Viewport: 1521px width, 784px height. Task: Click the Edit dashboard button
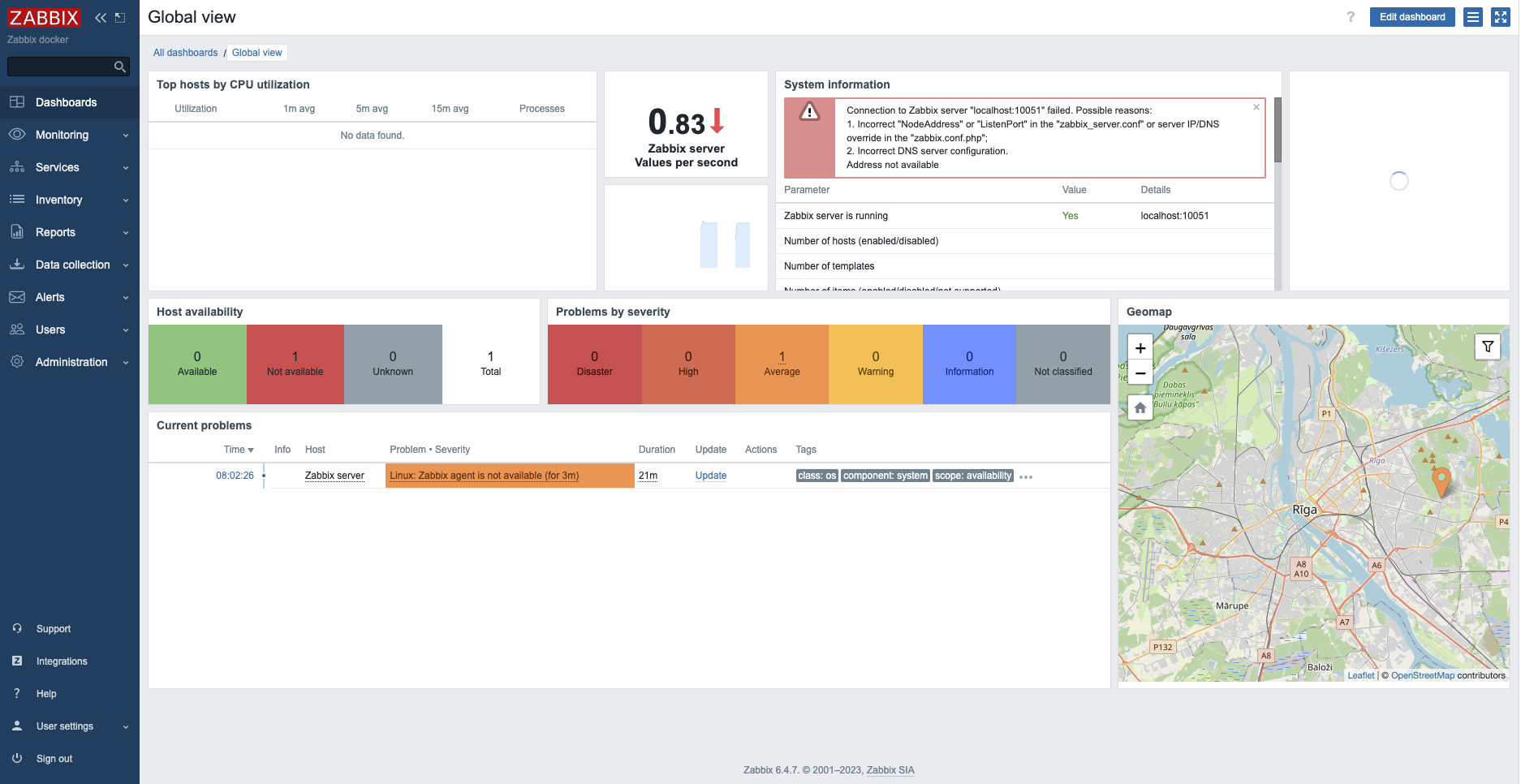[1412, 17]
